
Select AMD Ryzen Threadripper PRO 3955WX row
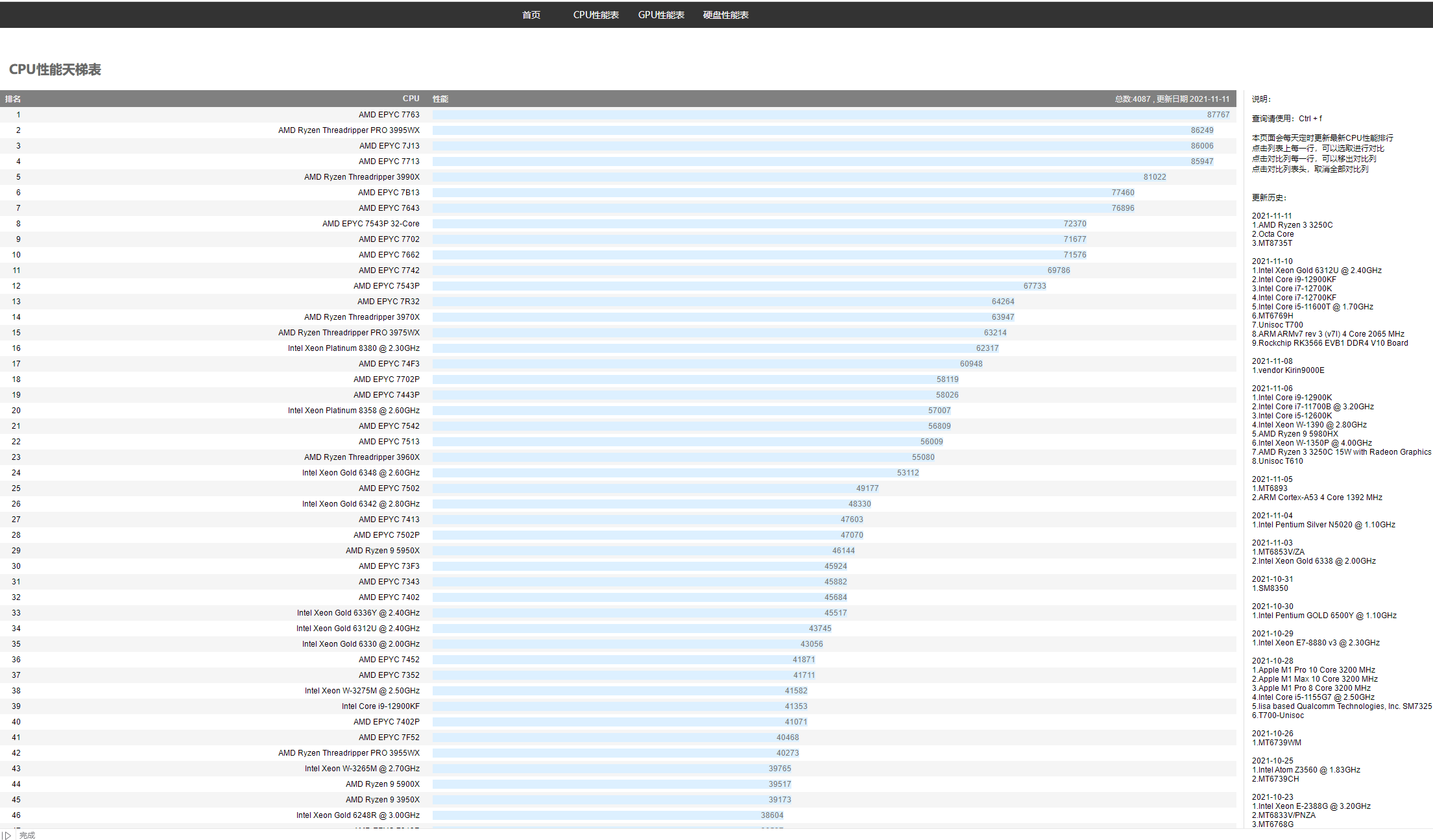(618, 753)
